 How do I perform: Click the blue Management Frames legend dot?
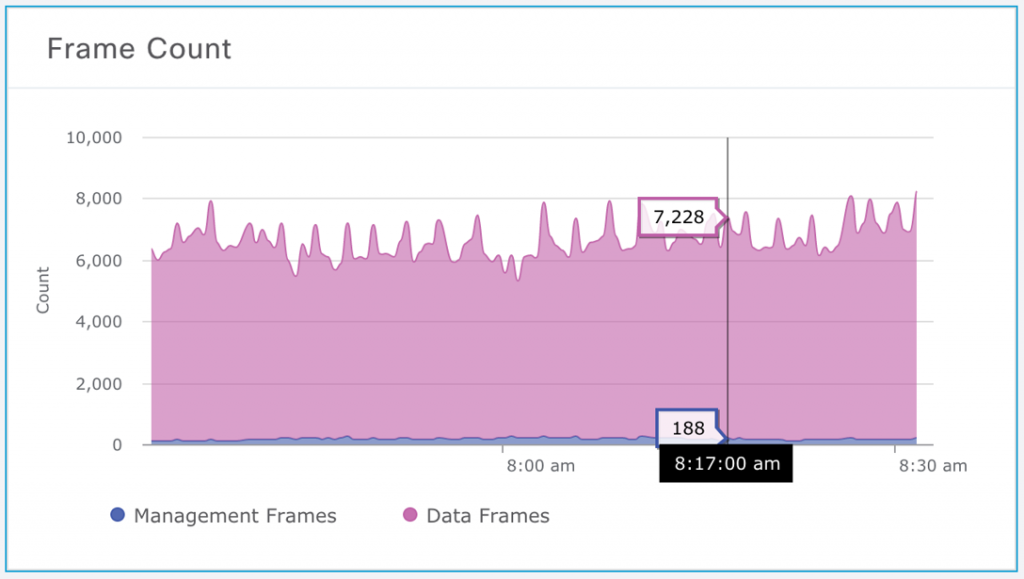pos(117,516)
